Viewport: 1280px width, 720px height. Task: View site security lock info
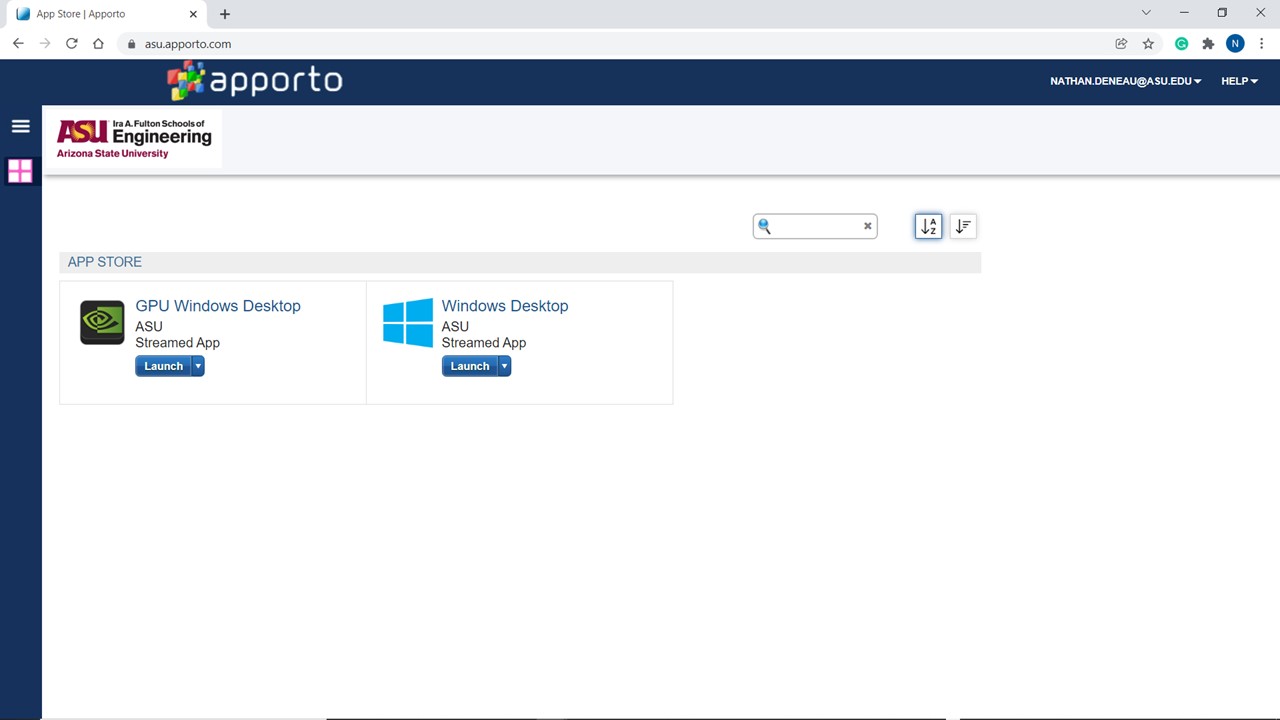coord(131,44)
